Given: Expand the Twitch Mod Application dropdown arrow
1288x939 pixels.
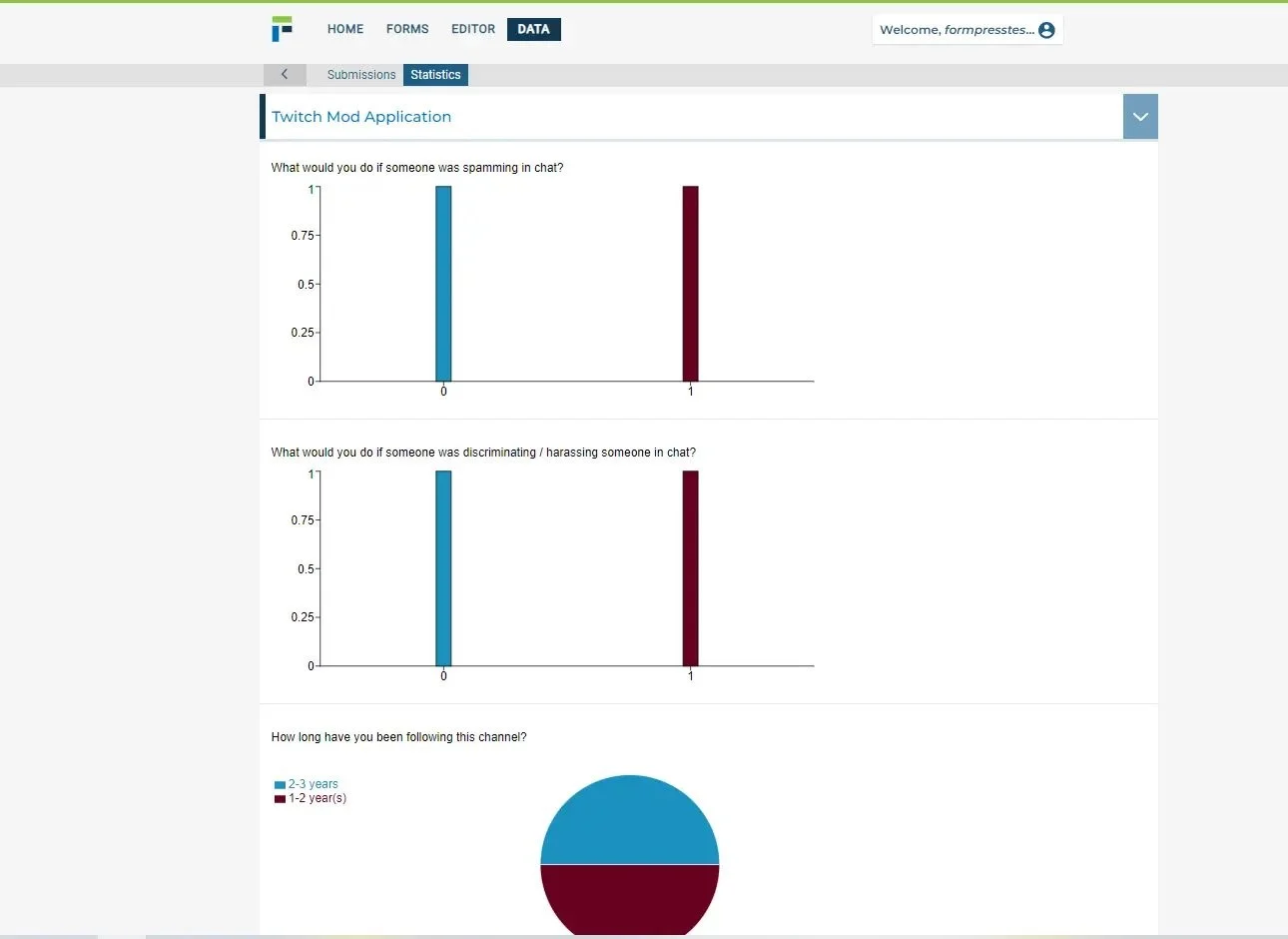Looking at the screenshot, I should (x=1140, y=117).
